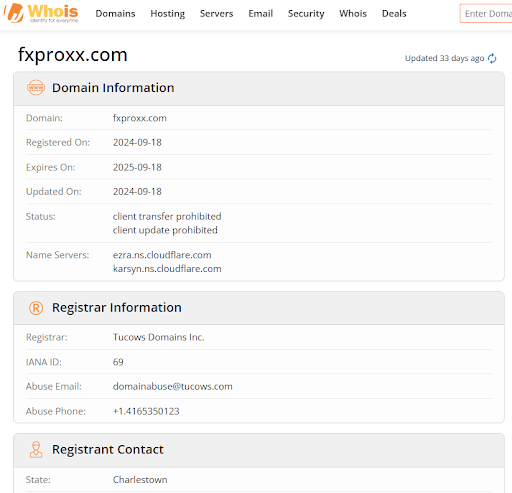Click abuse phone +1.4165350123

click(146, 411)
